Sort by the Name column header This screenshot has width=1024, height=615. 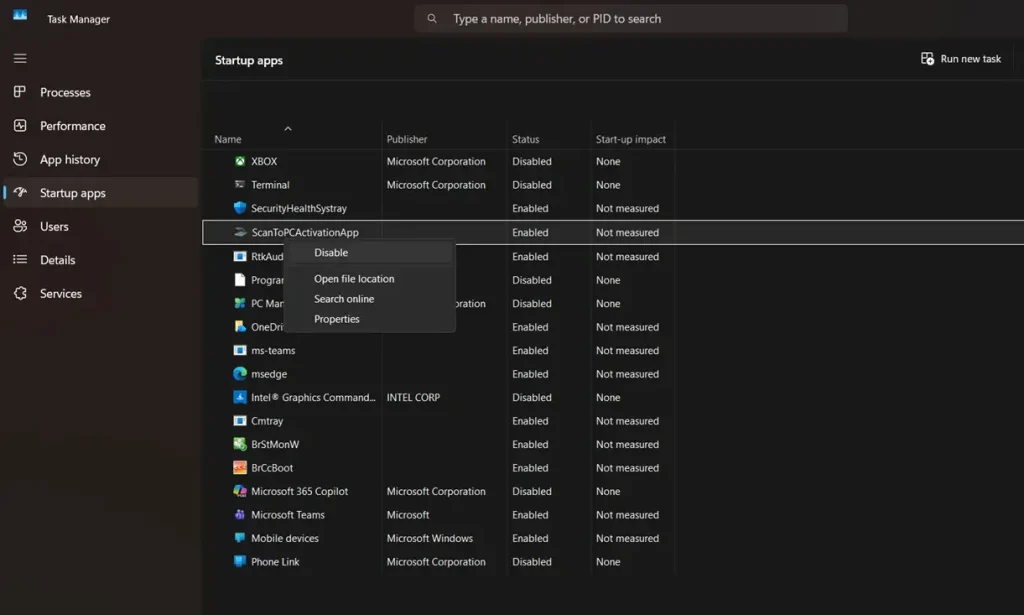coord(228,139)
